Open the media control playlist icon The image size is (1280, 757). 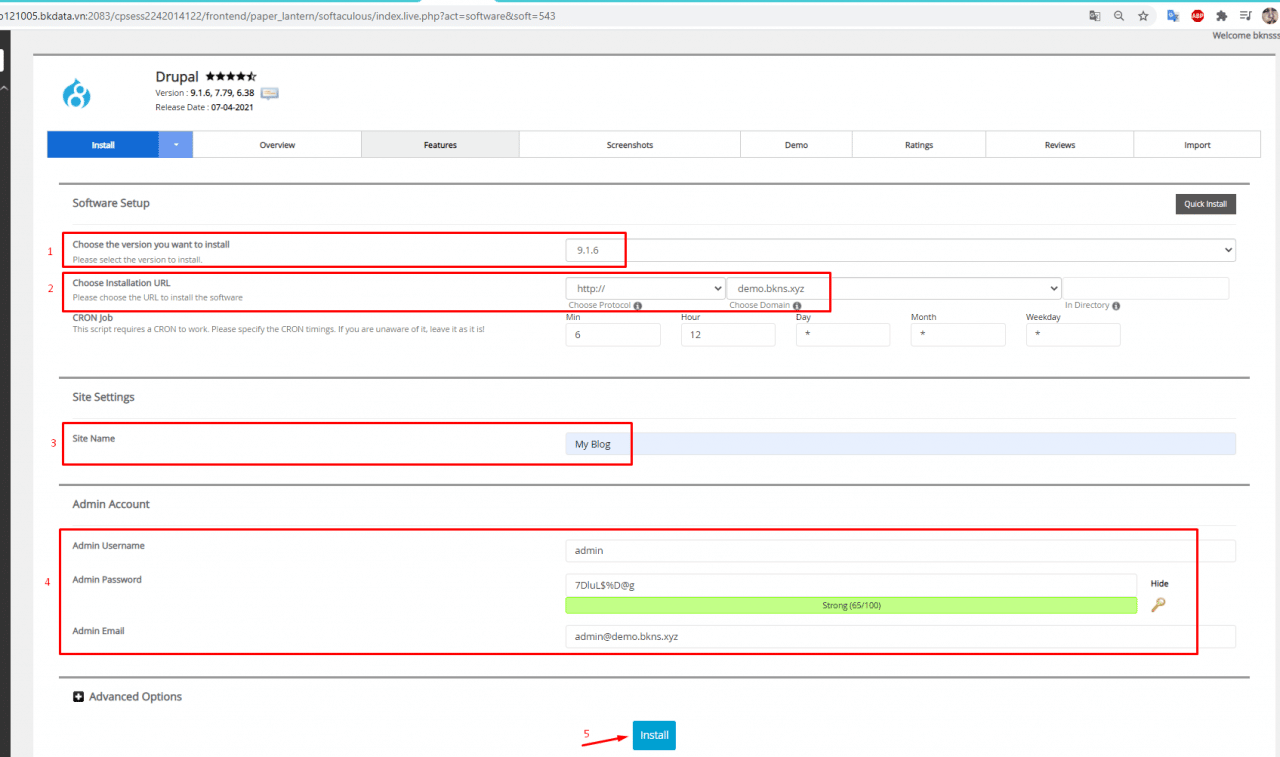click(1245, 16)
